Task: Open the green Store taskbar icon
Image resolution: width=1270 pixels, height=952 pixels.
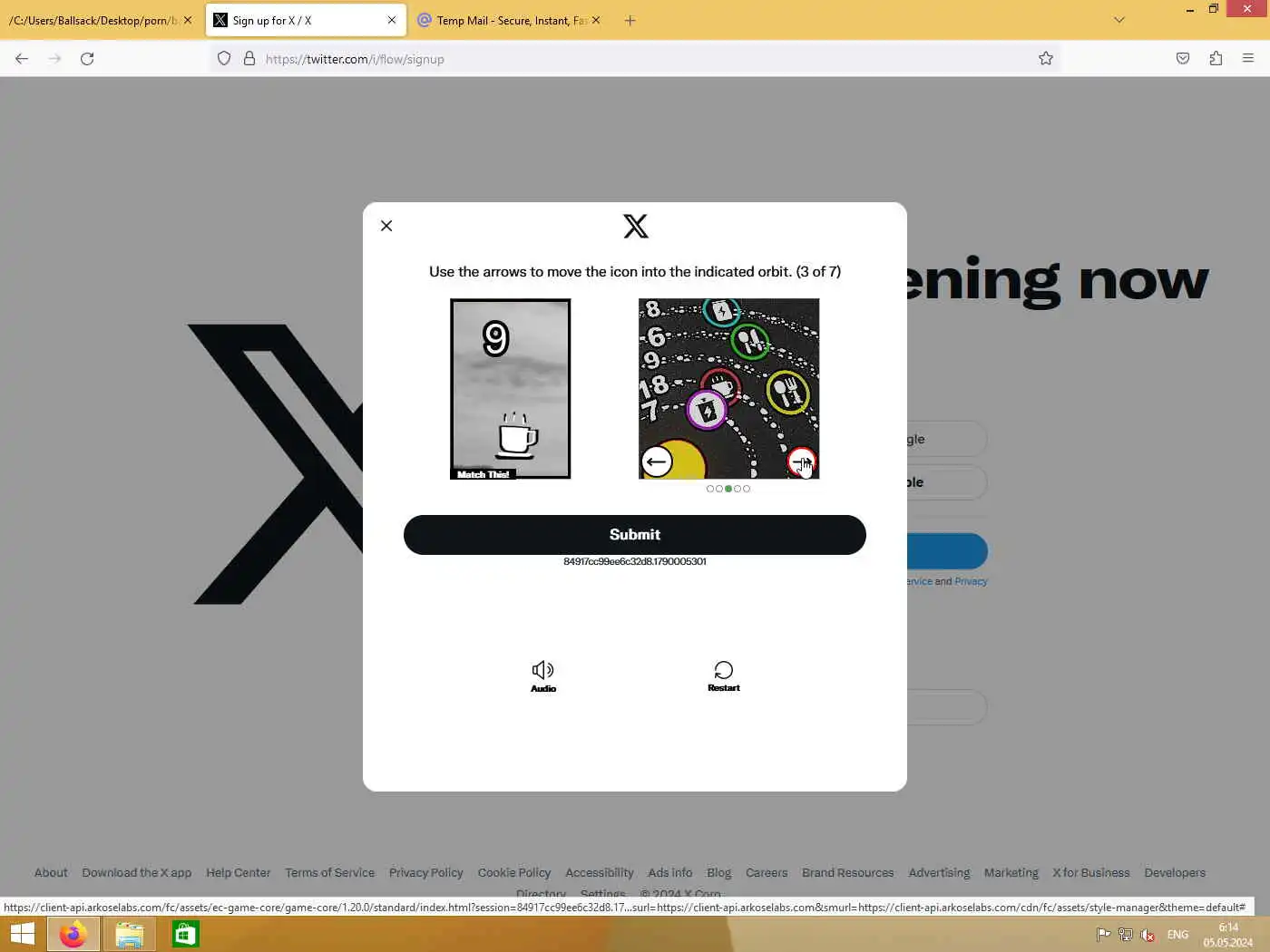Action: tap(185, 934)
